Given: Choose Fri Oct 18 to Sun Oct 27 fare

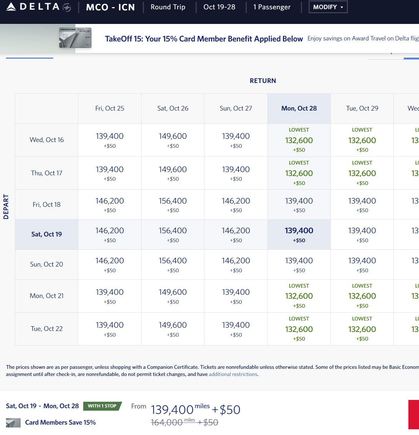Looking at the screenshot, I should pyautogui.click(x=236, y=204).
